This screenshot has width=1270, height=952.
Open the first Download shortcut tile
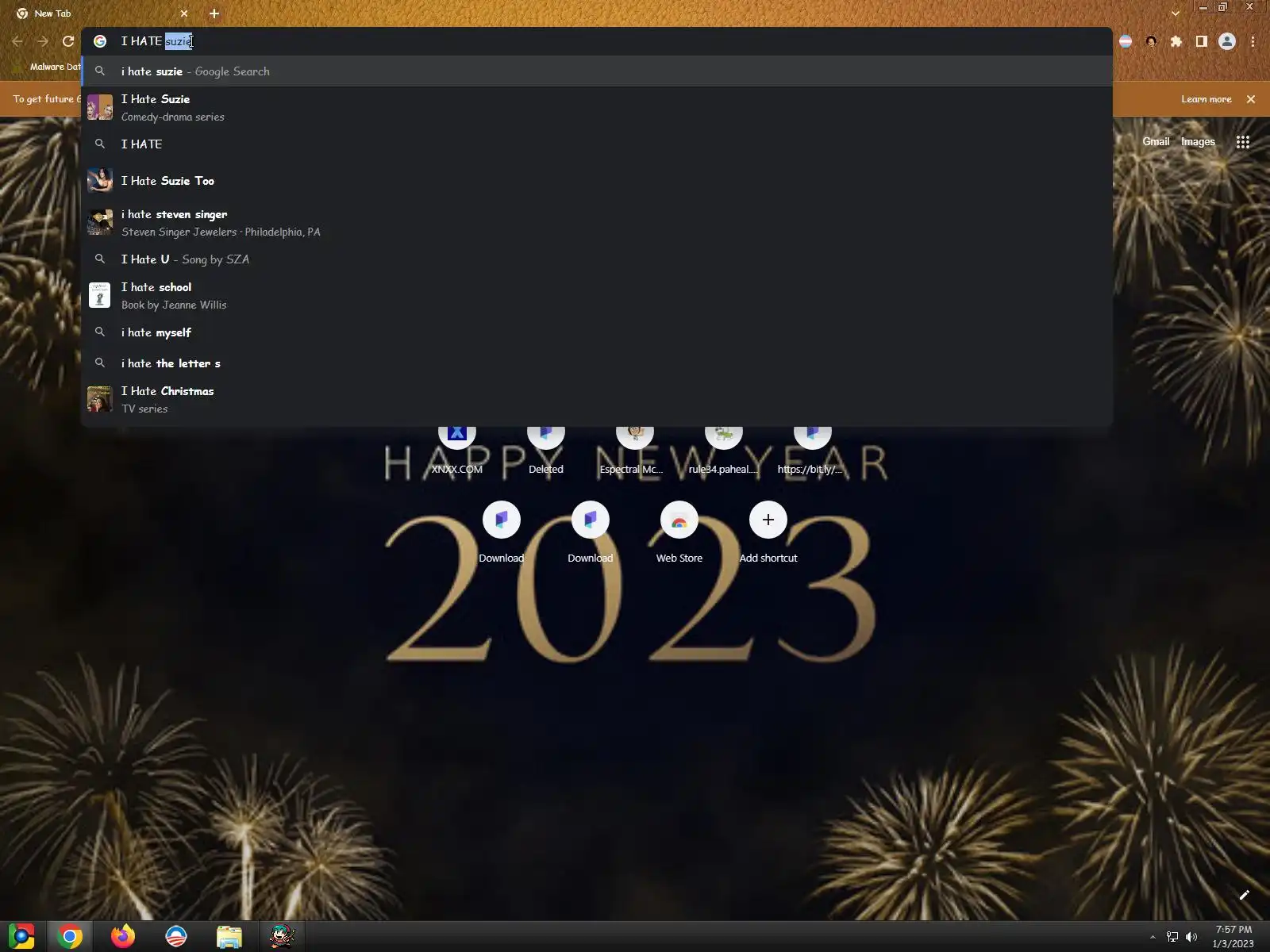(502, 533)
